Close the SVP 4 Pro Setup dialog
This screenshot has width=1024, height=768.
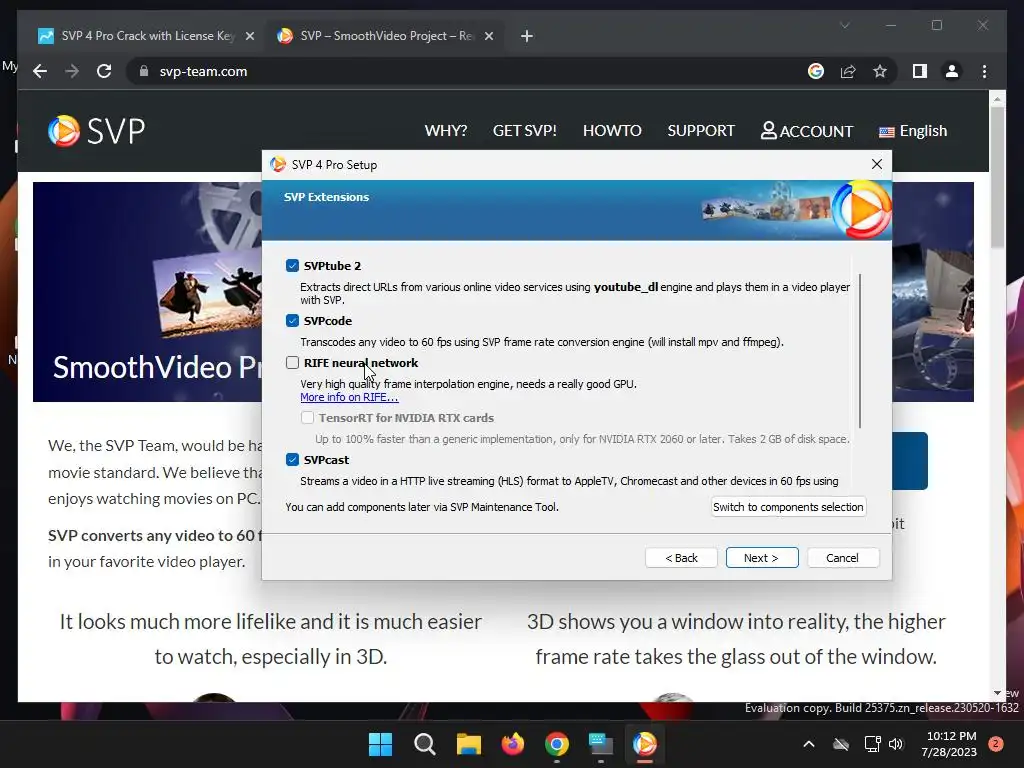coord(876,165)
